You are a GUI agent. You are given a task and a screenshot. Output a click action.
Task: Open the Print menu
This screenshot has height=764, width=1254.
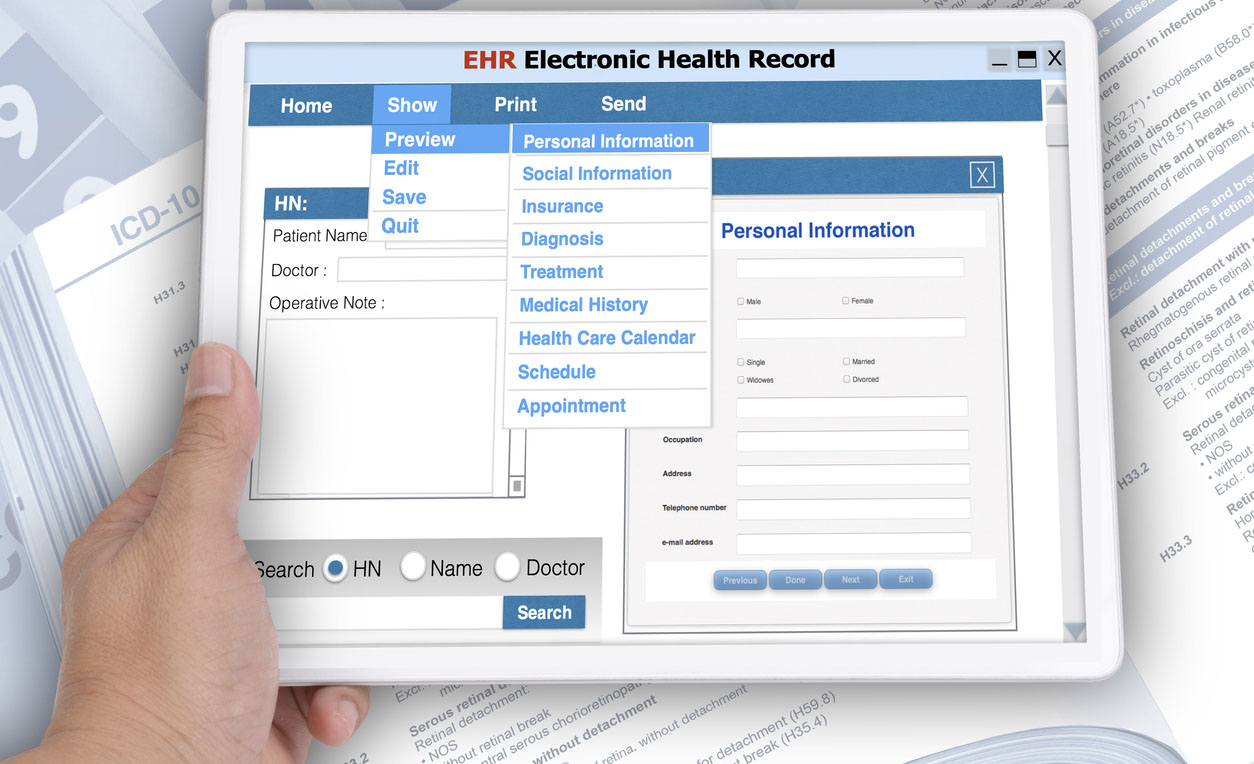click(x=516, y=104)
